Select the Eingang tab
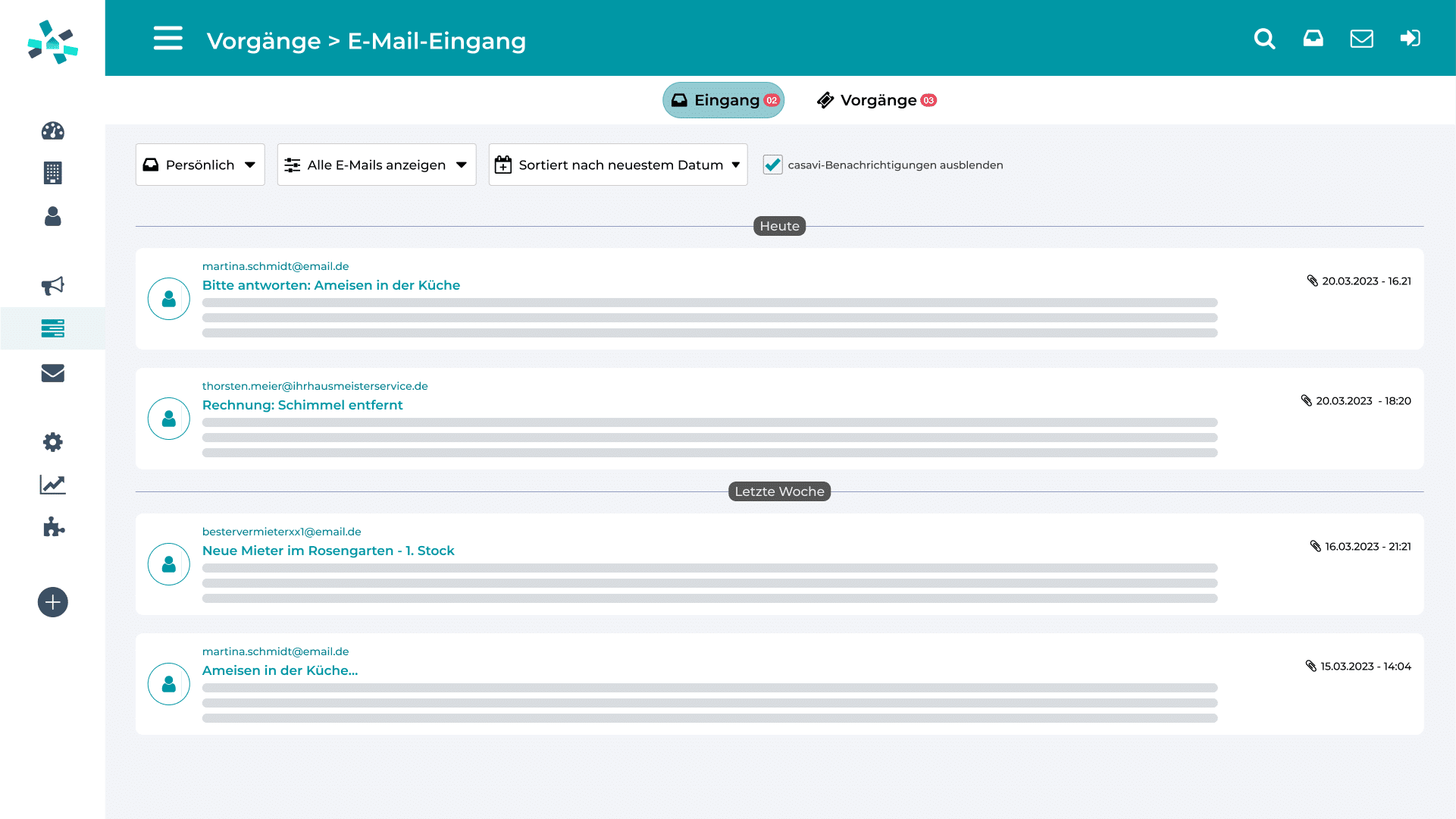This screenshot has height=819, width=1456. pos(723,100)
